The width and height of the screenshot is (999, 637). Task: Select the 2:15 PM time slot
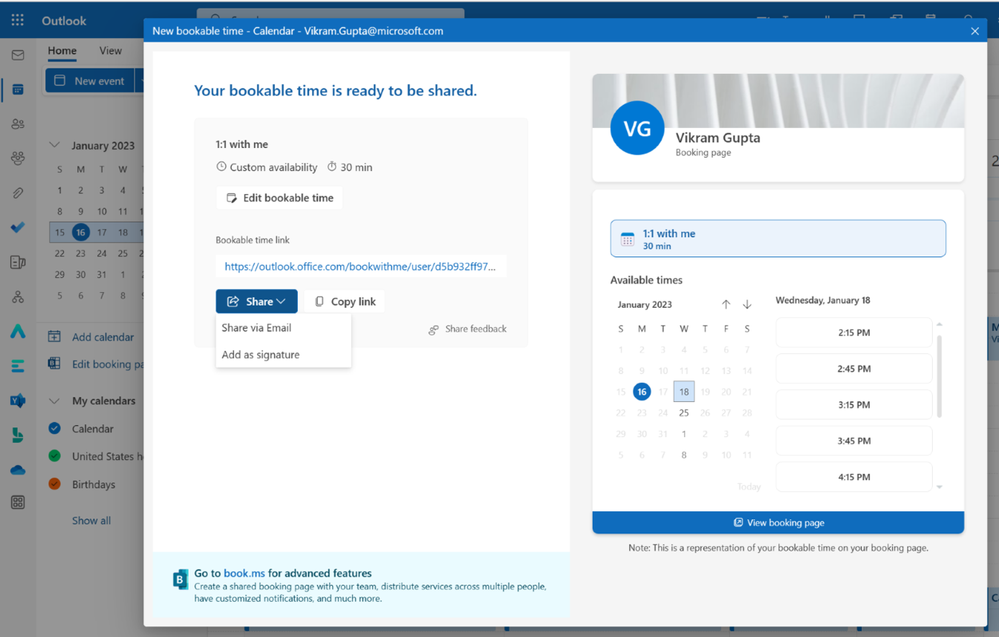tap(854, 333)
